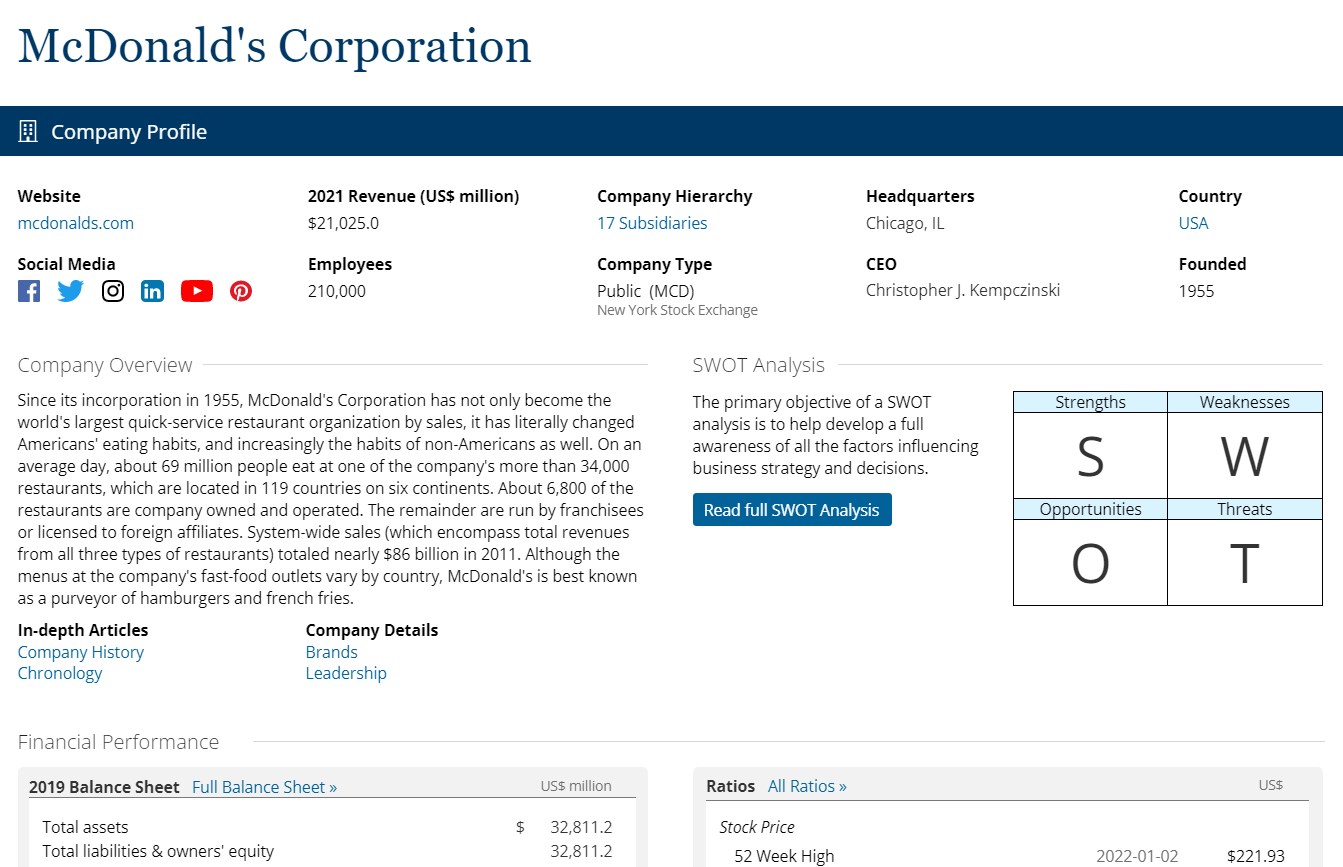Click the 2022-01-02 date value

pos(1137,856)
